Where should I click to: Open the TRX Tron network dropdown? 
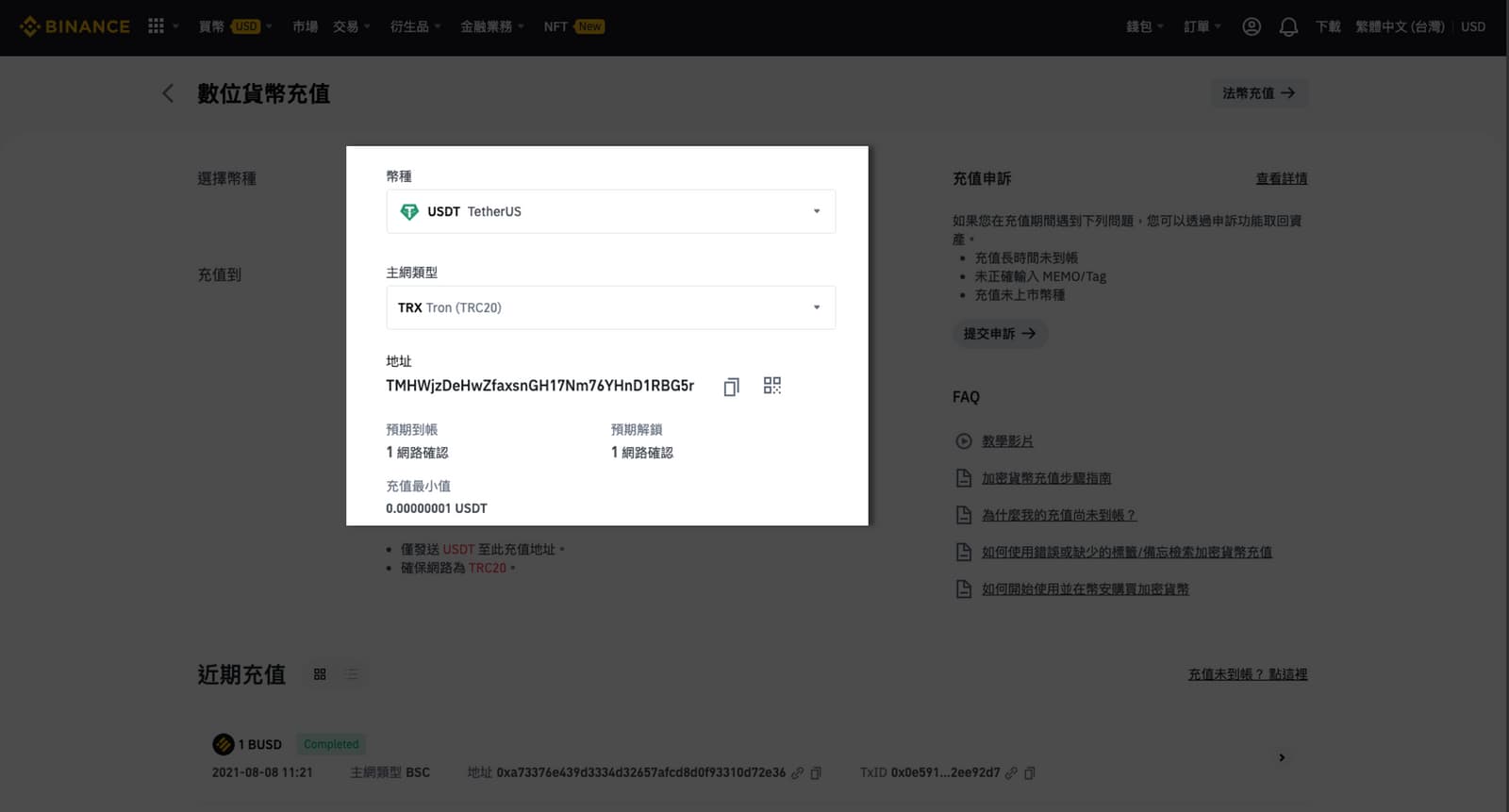[610, 307]
